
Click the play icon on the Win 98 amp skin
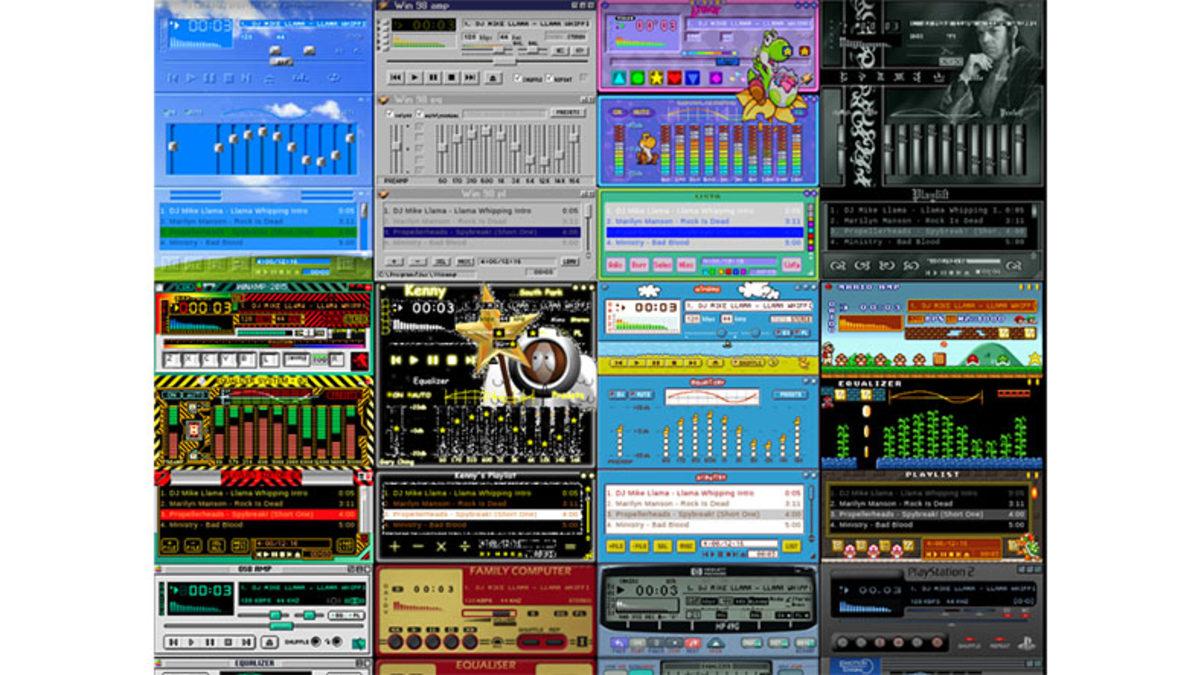(414, 78)
